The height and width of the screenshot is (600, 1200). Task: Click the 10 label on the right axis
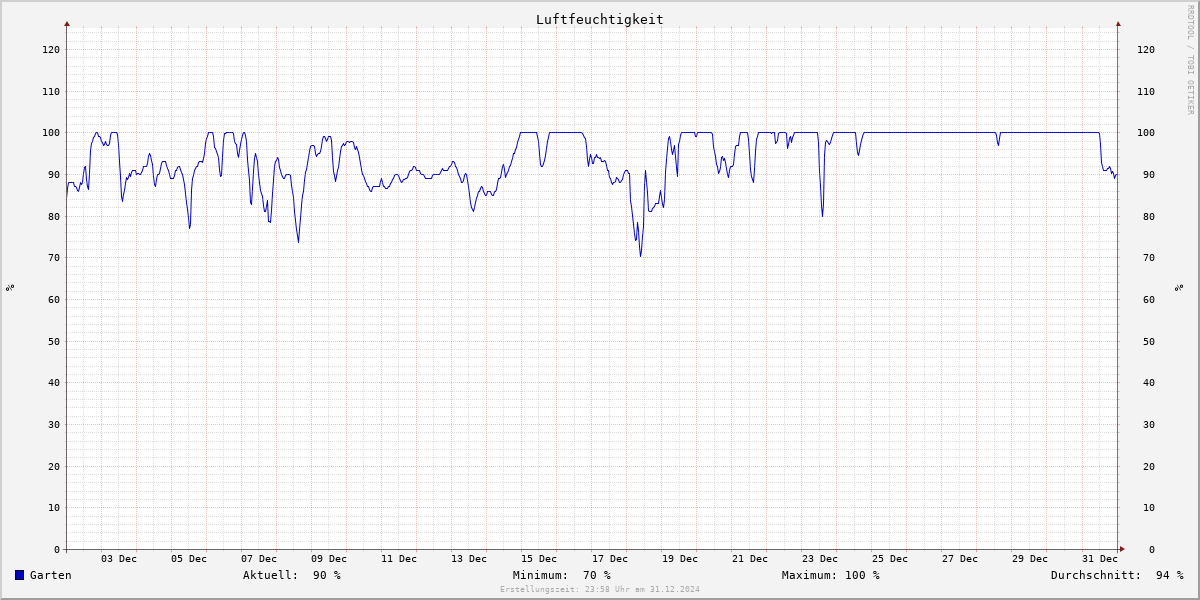(1149, 507)
